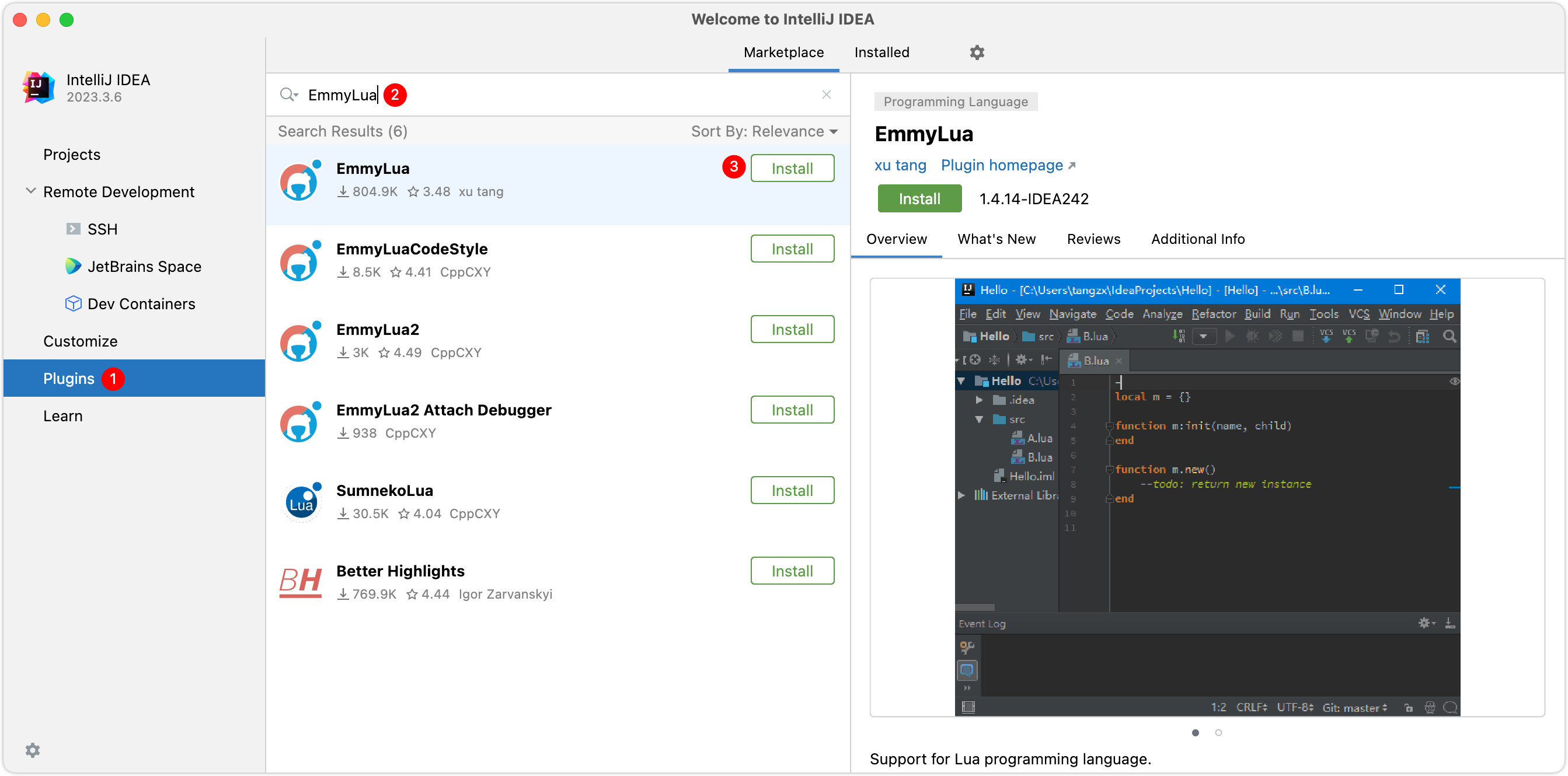Select Projects in the sidebar
The width and height of the screenshot is (1568, 776).
tap(72, 155)
